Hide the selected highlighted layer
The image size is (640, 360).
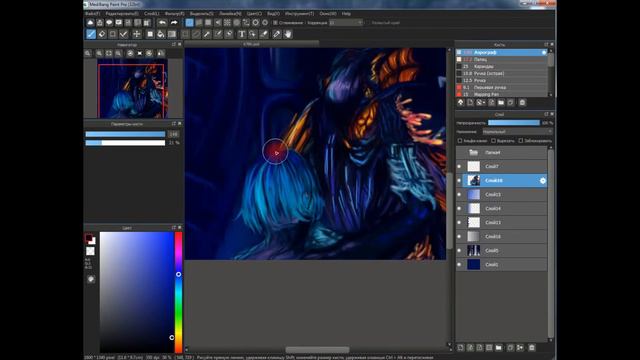click(x=459, y=180)
